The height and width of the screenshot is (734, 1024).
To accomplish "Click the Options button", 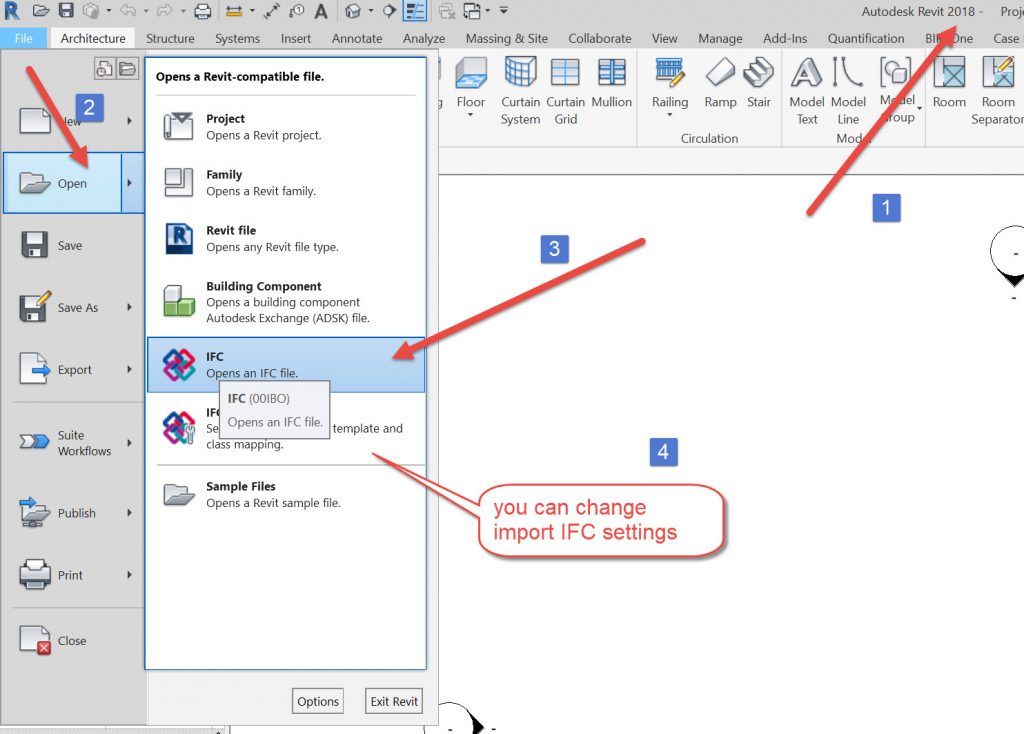I will (x=318, y=701).
